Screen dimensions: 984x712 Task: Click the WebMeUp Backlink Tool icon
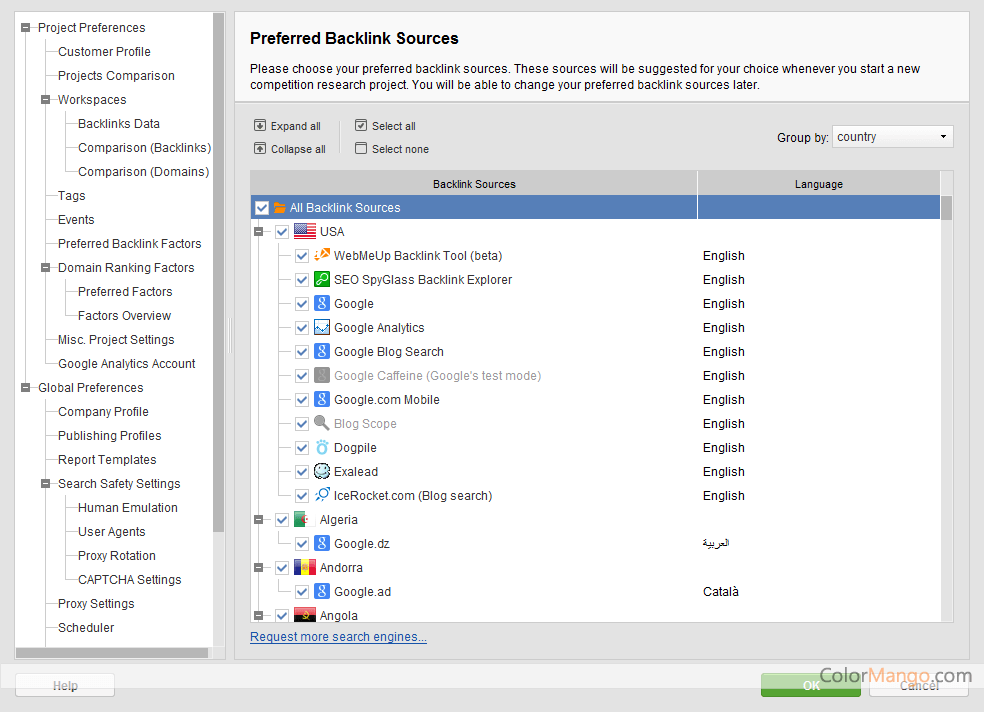322,256
